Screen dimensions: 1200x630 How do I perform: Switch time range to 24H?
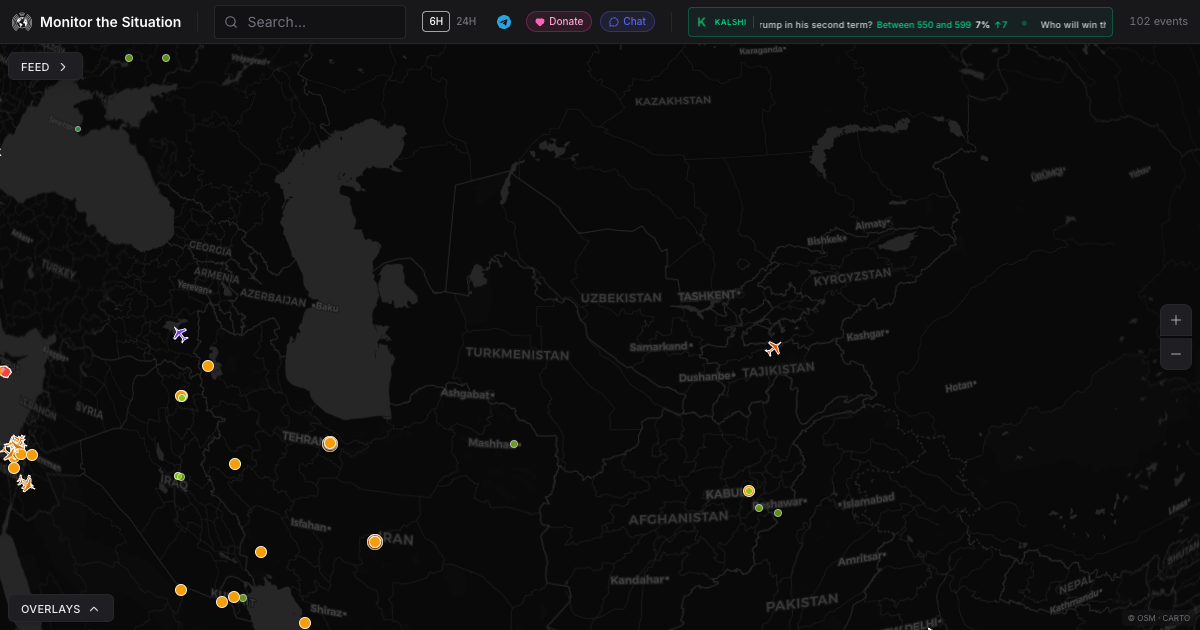point(466,21)
